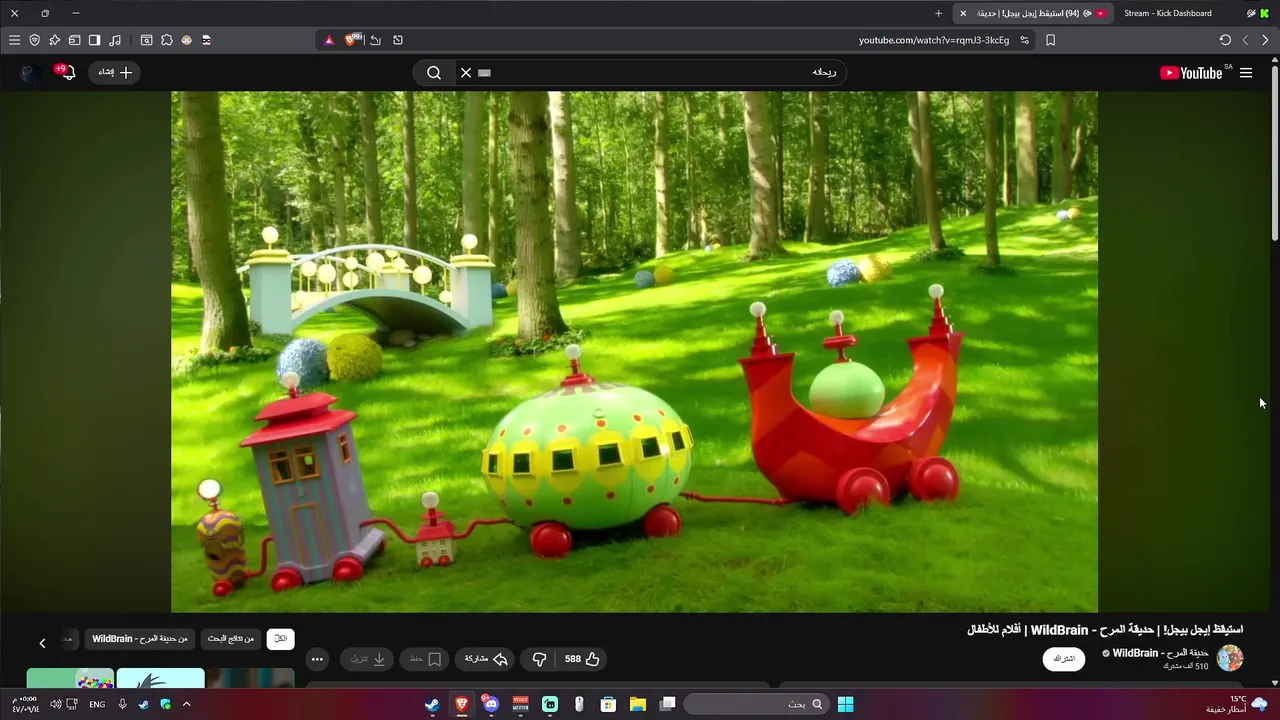Open Discord from the taskbar
Viewport: 1280px width, 720px height.
(490, 704)
